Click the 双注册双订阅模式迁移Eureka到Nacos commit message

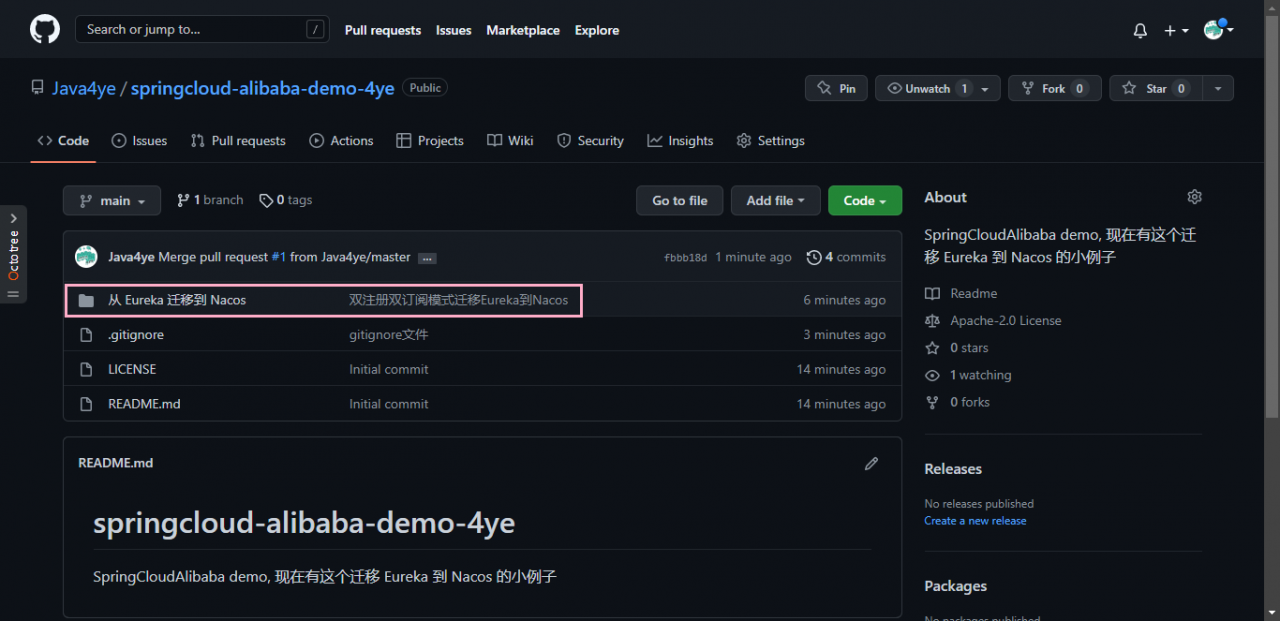point(458,300)
